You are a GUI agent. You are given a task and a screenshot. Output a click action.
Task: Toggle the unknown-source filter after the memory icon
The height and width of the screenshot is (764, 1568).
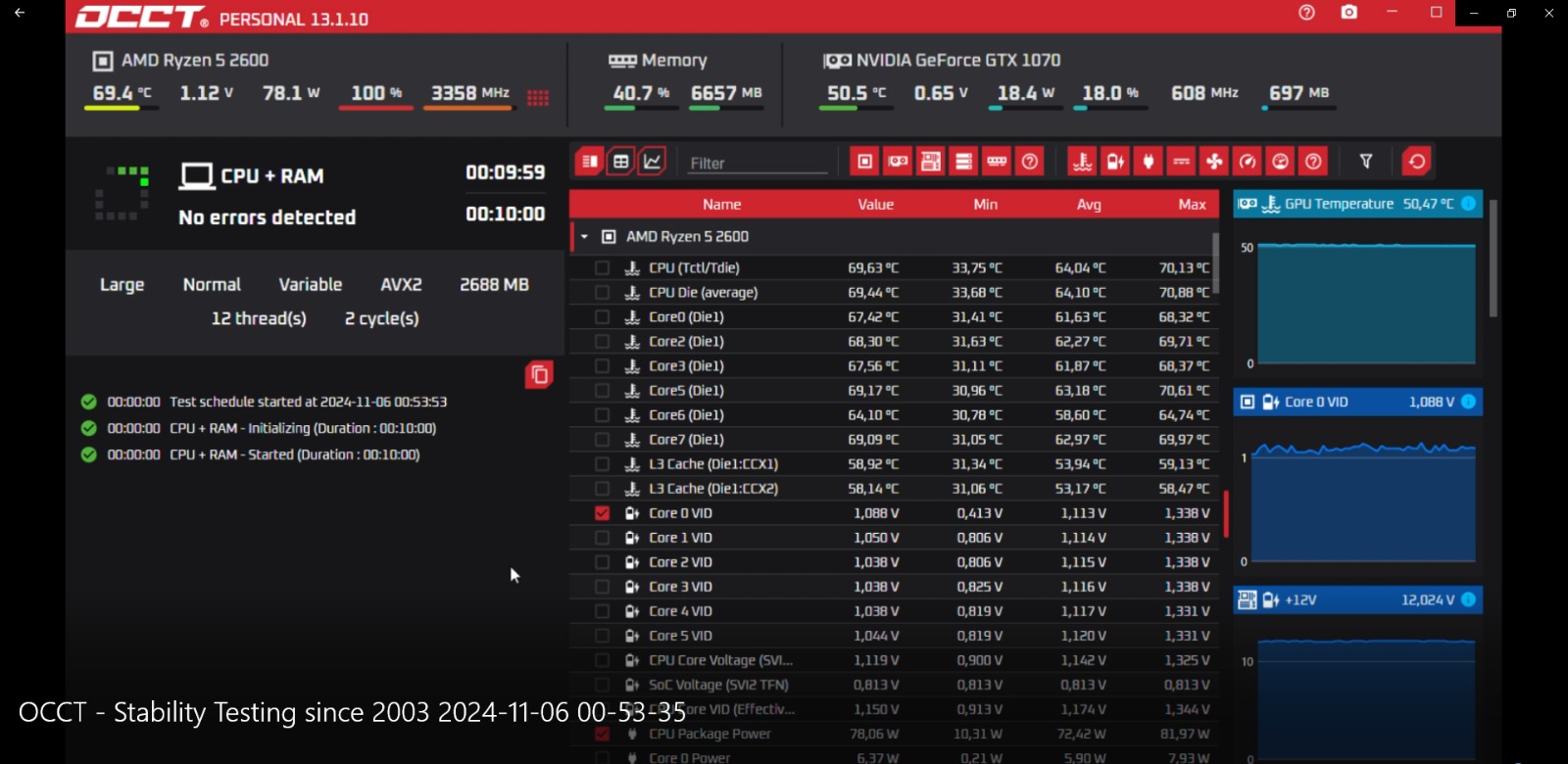(x=1030, y=162)
